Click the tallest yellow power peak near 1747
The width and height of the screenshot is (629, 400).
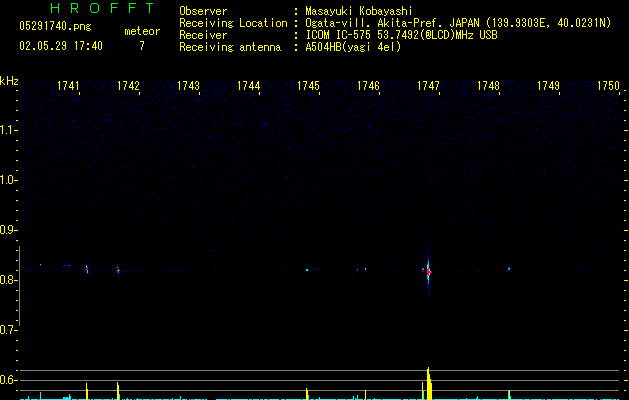coord(429,383)
